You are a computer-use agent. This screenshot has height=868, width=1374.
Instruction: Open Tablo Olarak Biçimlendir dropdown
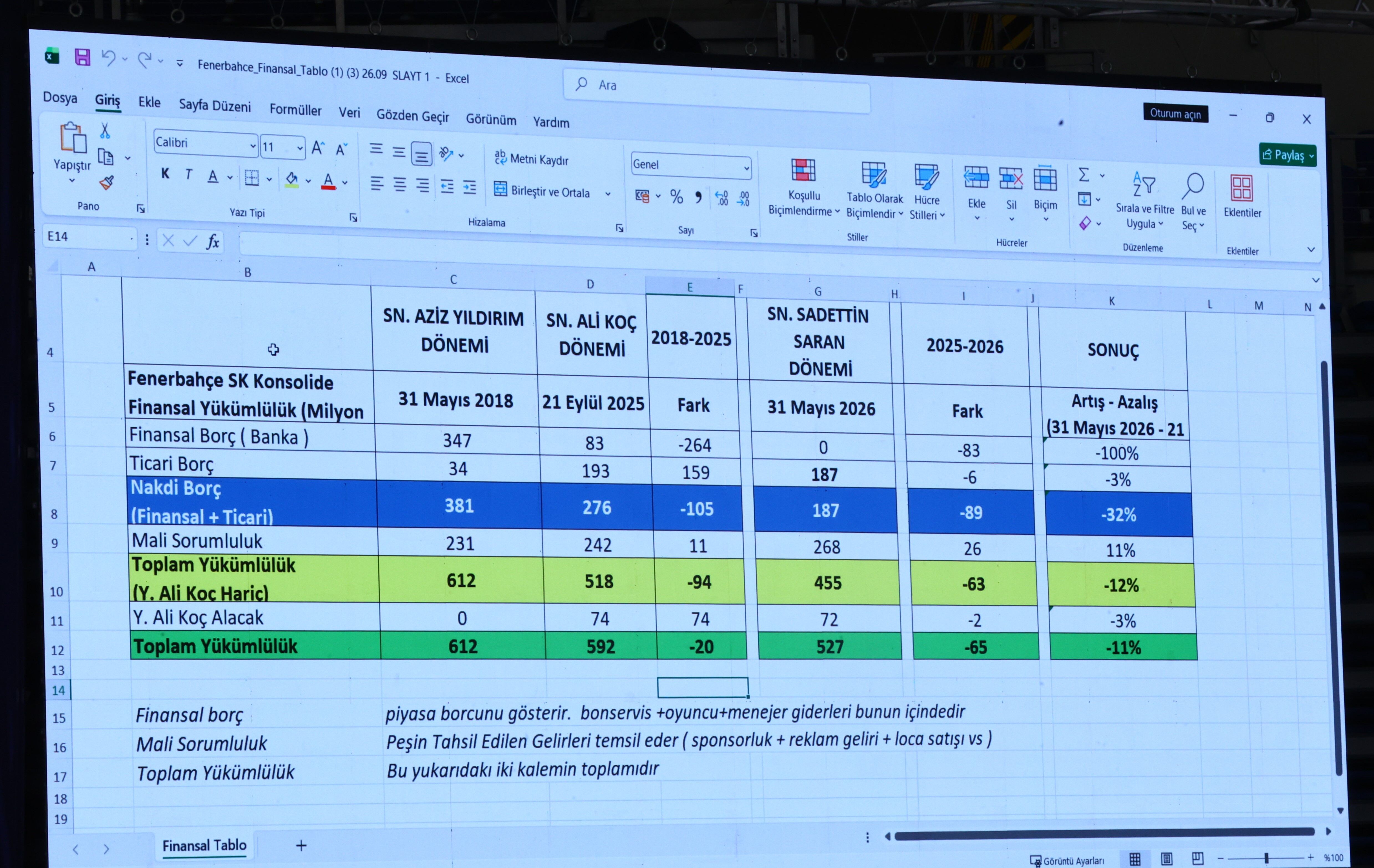click(874, 189)
